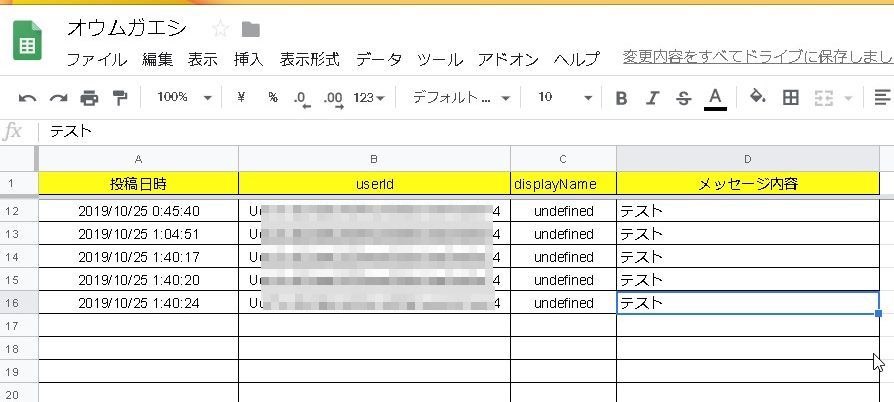The height and width of the screenshot is (402, 894).
Task: Click the 変更内容をすべてドライブに保存 link
Action: (x=756, y=57)
